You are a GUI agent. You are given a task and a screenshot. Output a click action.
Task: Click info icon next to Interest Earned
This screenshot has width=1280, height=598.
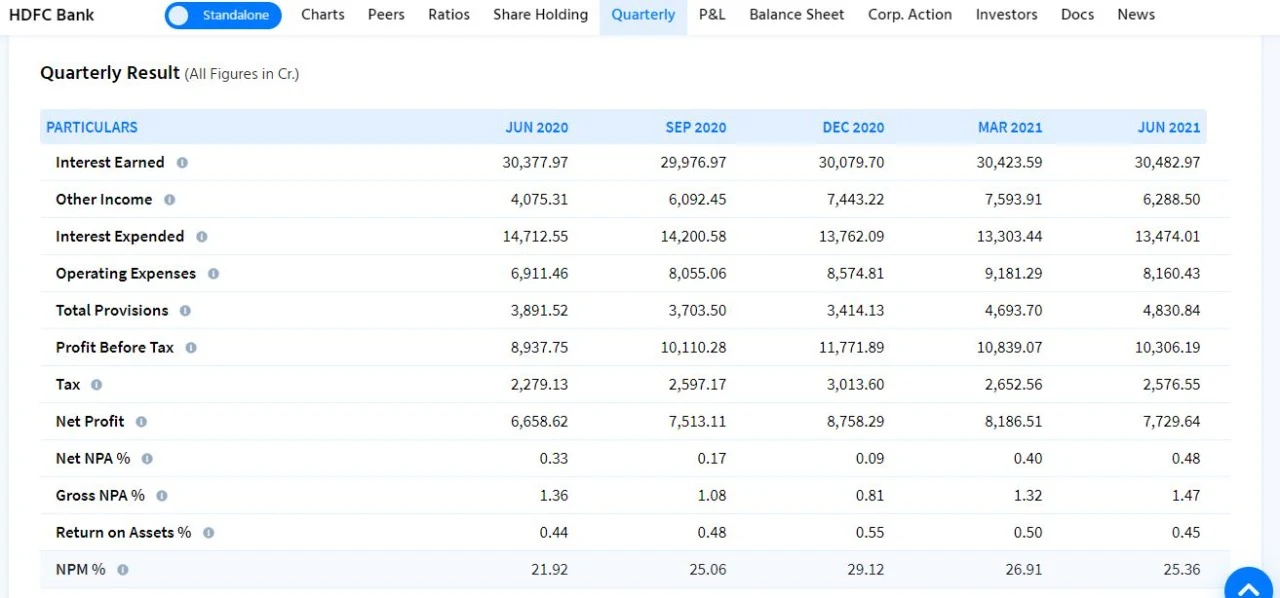tap(182, 163)
